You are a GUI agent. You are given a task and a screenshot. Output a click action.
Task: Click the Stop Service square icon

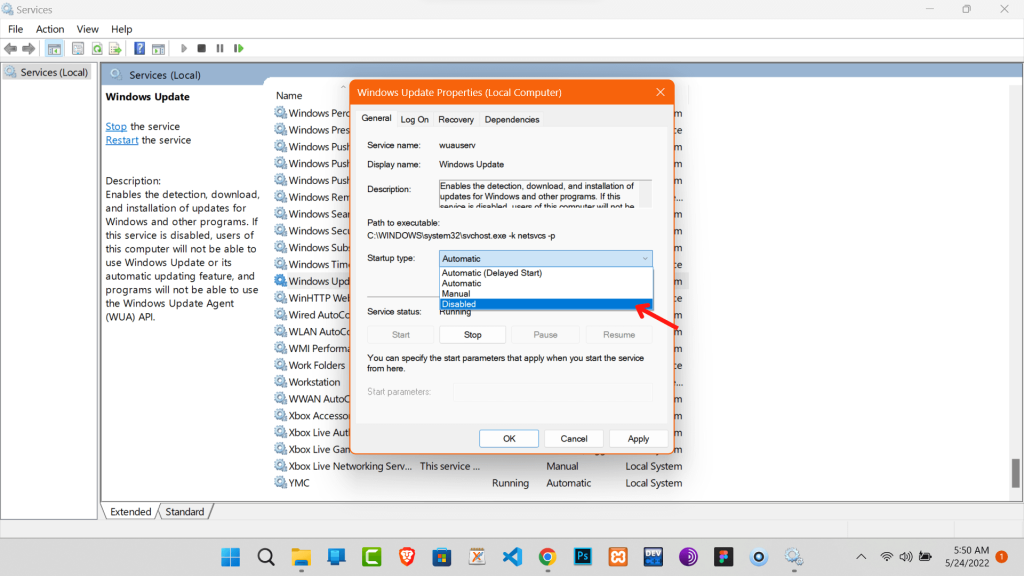point(202,48)
